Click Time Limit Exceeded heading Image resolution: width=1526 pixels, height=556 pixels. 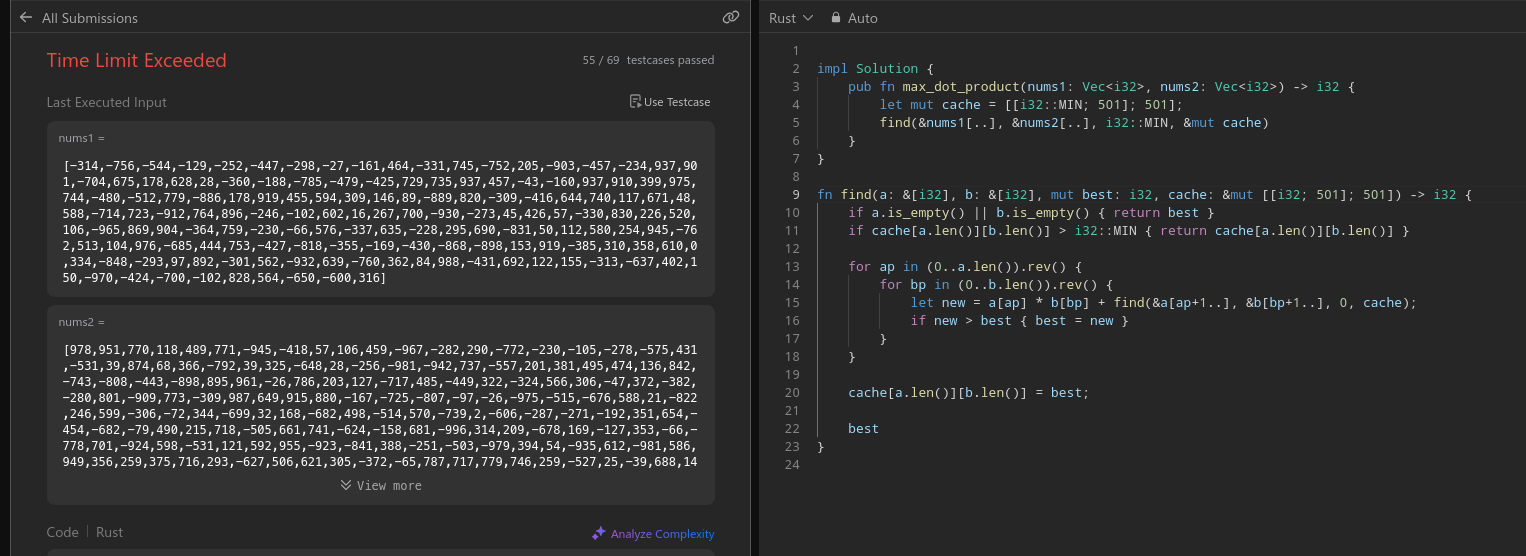(x=137, y=60)
